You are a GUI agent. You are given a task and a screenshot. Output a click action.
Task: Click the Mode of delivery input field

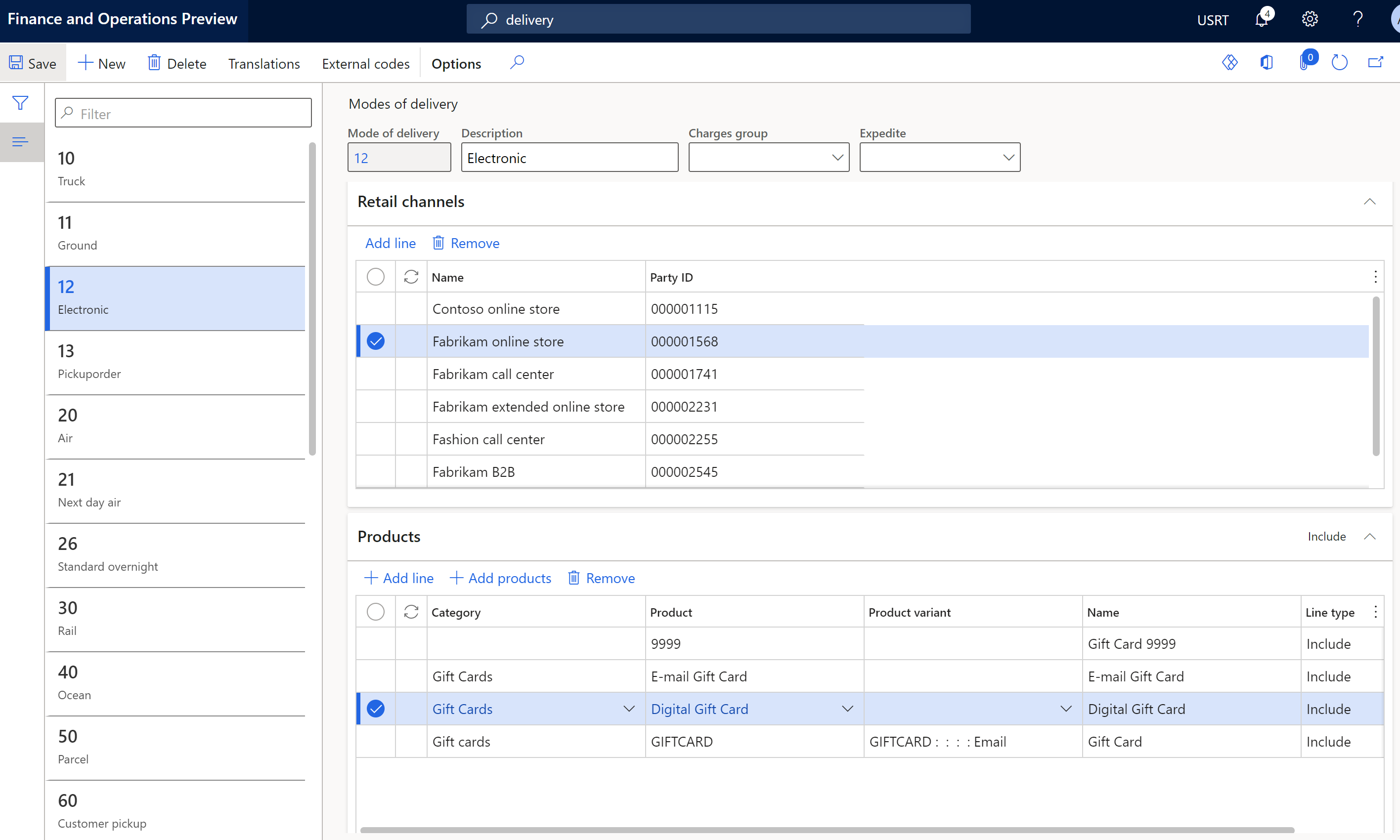[x=398, y=157]
